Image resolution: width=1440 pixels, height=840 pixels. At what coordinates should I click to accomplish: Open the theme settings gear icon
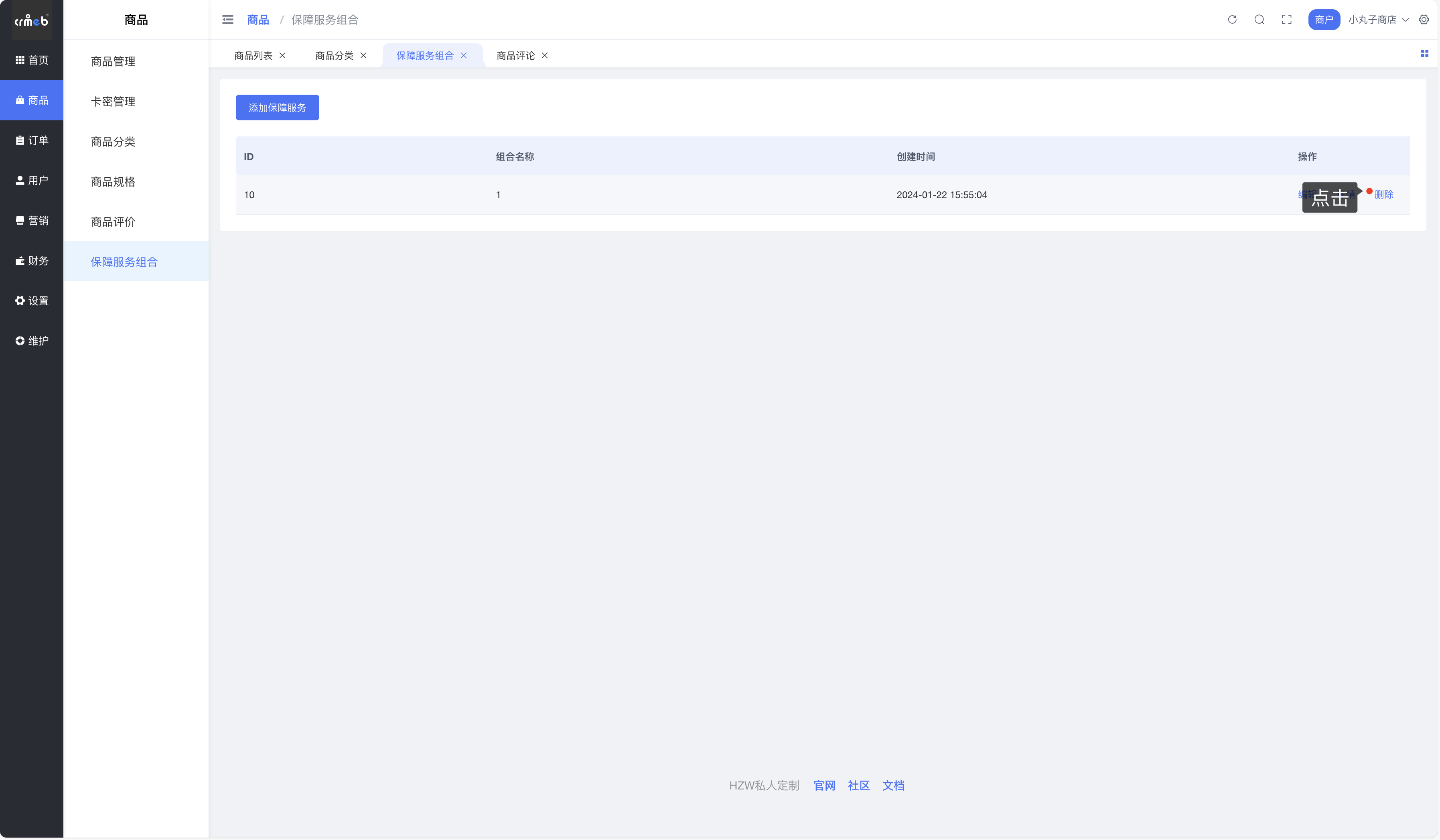[x=1424, y=20]
